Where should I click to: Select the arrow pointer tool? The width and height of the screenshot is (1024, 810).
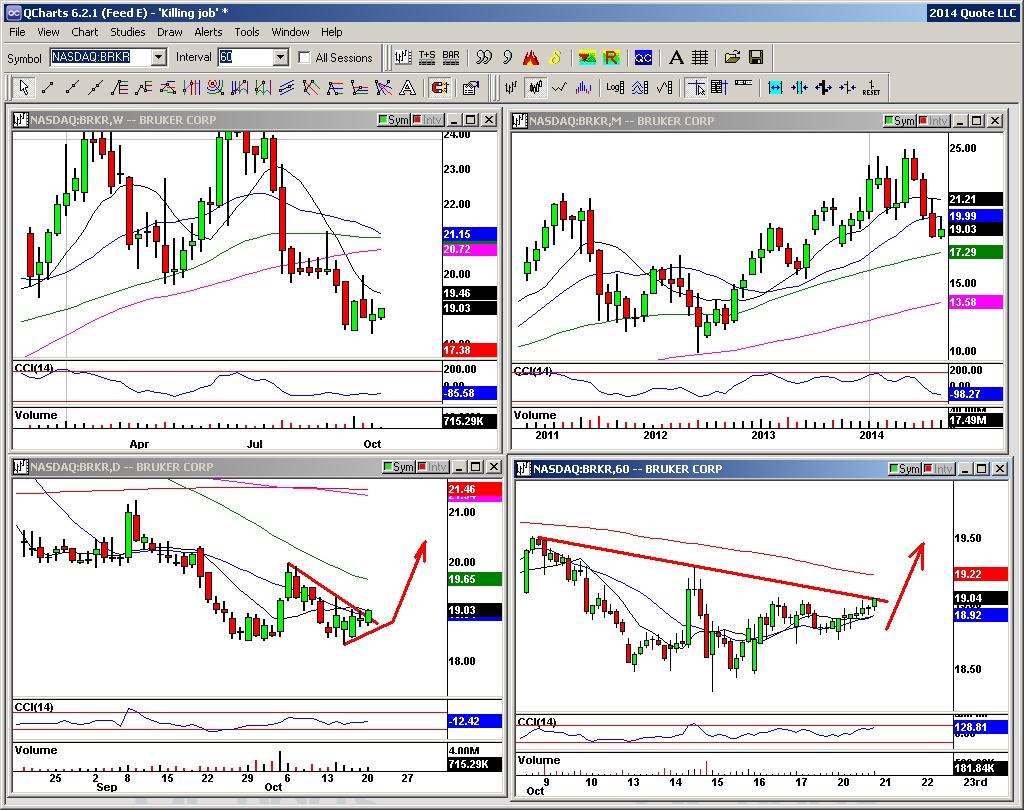(24, 87)
